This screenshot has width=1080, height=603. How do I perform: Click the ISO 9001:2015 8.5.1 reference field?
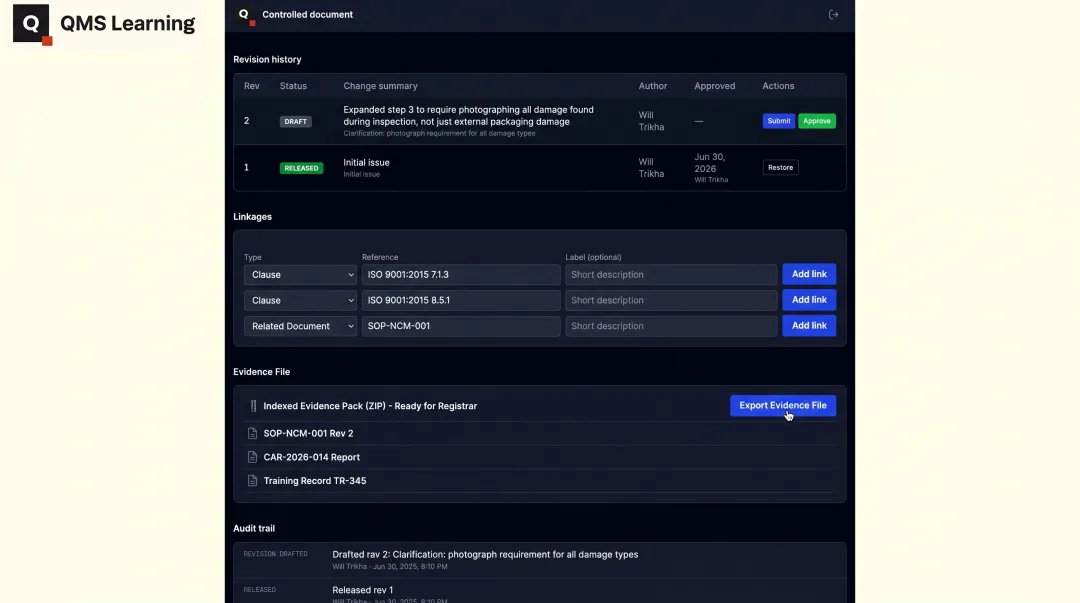click(461, 300)
